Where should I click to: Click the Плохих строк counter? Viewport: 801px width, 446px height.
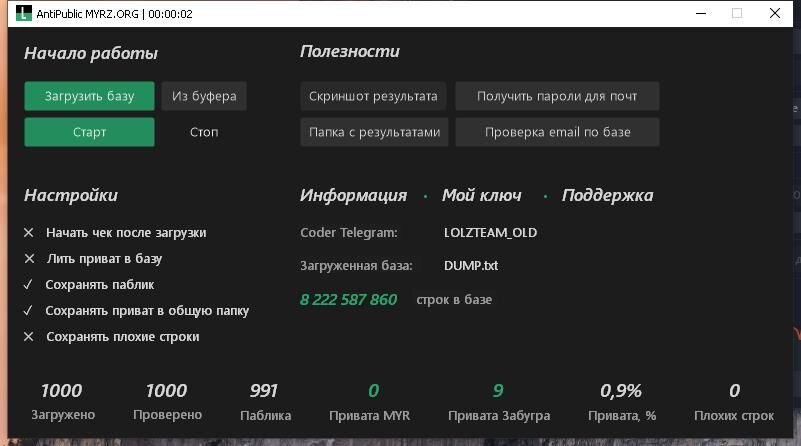pos(734,391)
